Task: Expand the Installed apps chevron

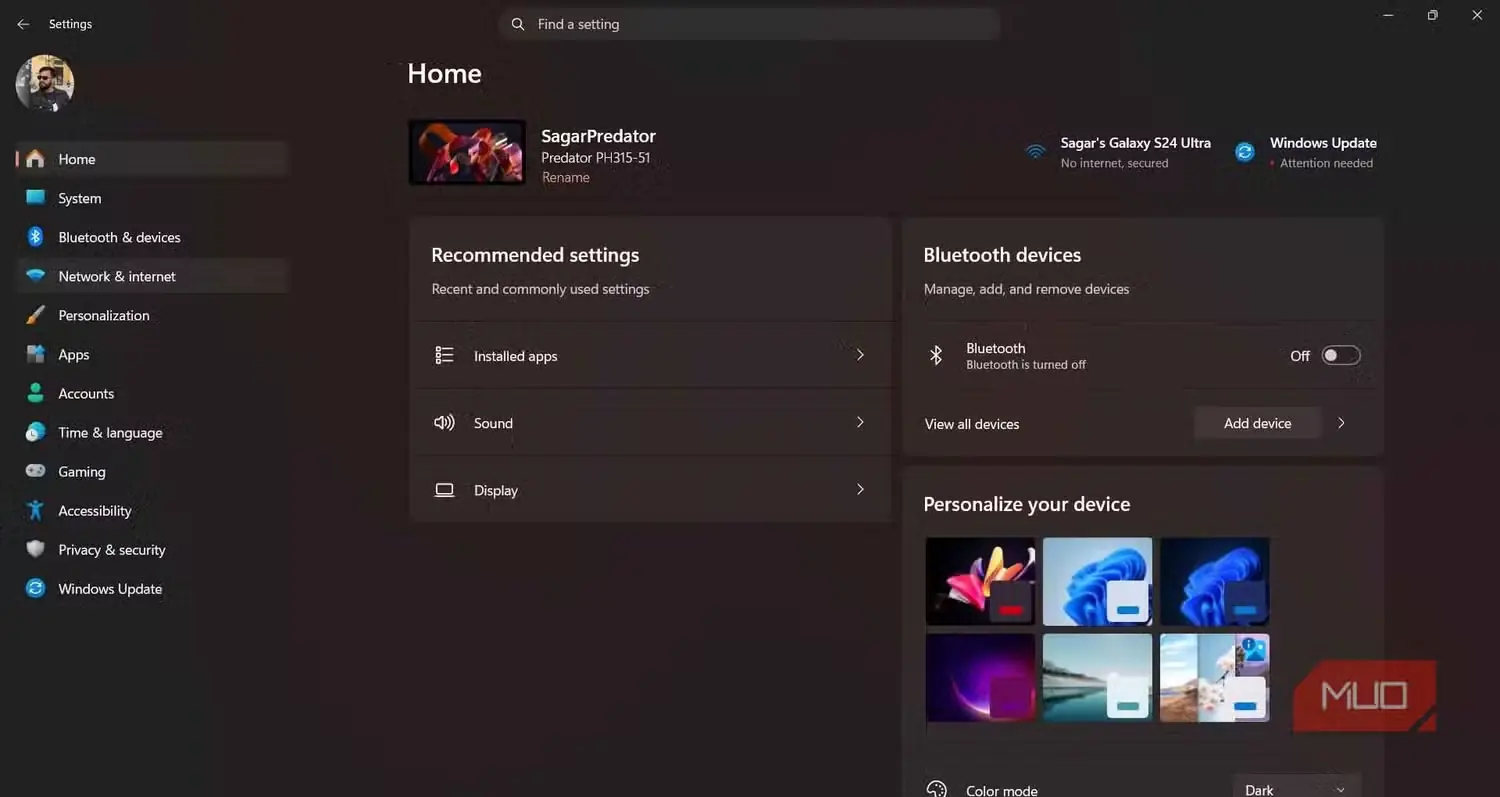Action: [860, 355]
